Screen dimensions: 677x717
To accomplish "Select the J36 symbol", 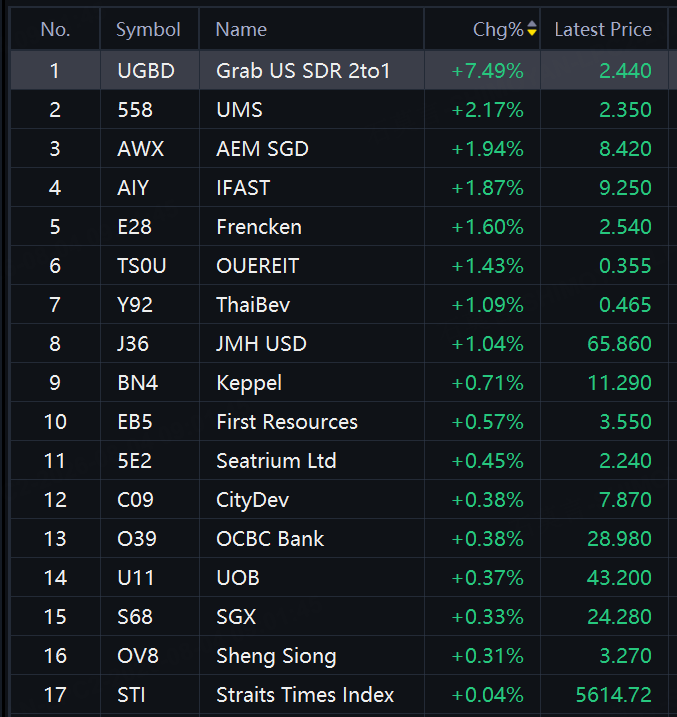I will 133,344.
